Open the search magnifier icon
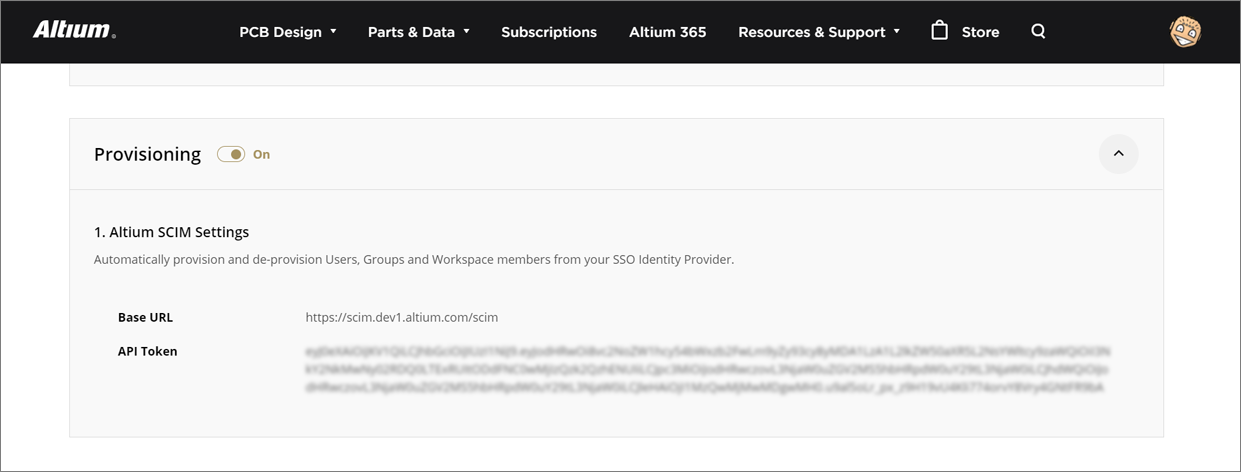This screenshot has height=472, width=1241. coord(1038,31)
